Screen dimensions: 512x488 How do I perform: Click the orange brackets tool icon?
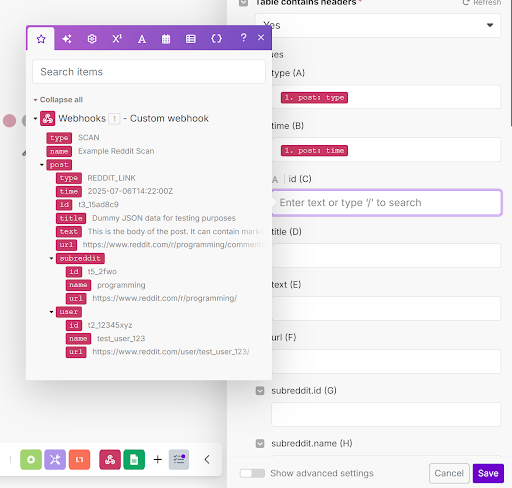[x=79, y=460]
